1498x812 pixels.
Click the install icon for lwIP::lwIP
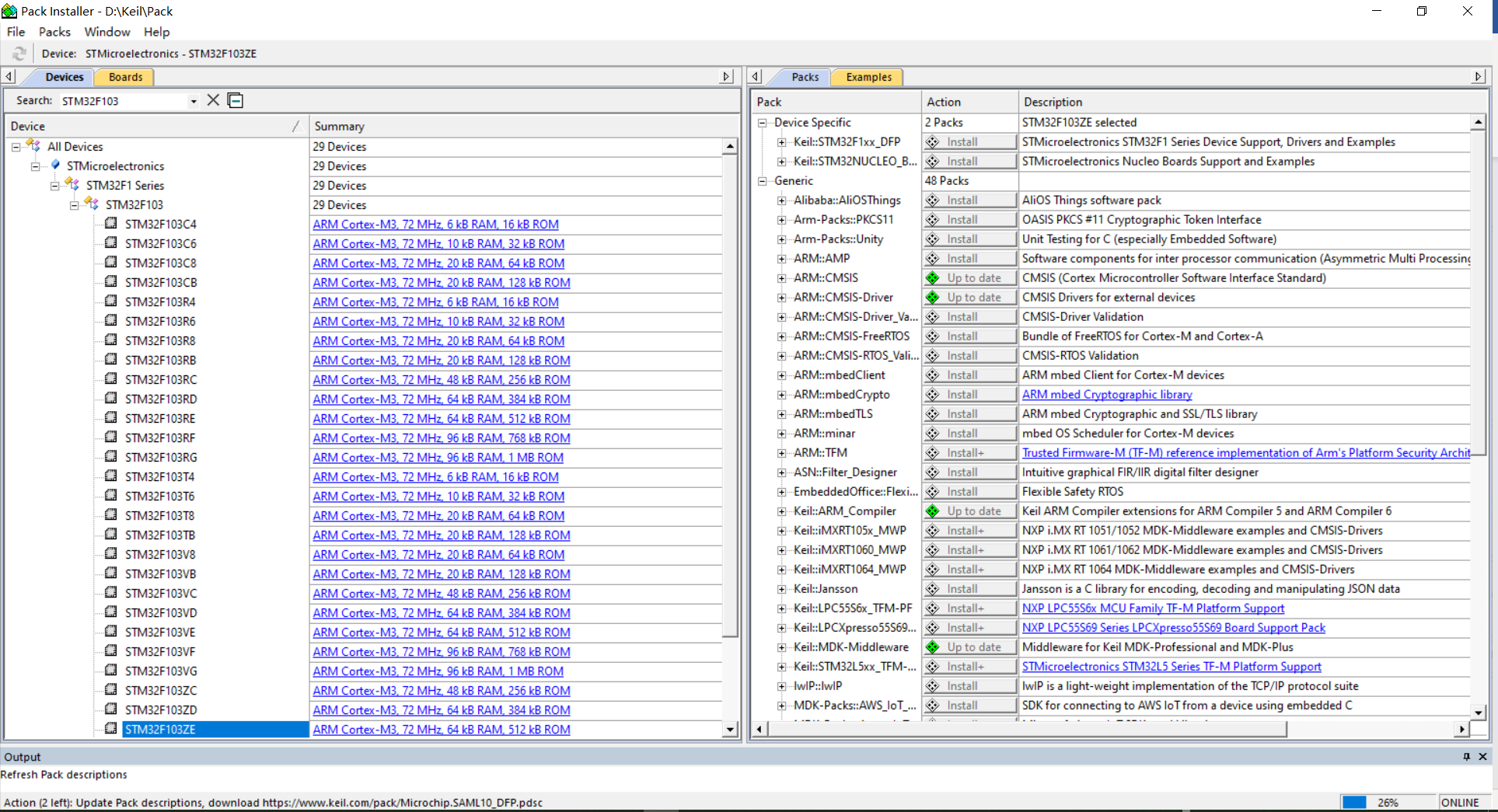[x=933, y=686]
